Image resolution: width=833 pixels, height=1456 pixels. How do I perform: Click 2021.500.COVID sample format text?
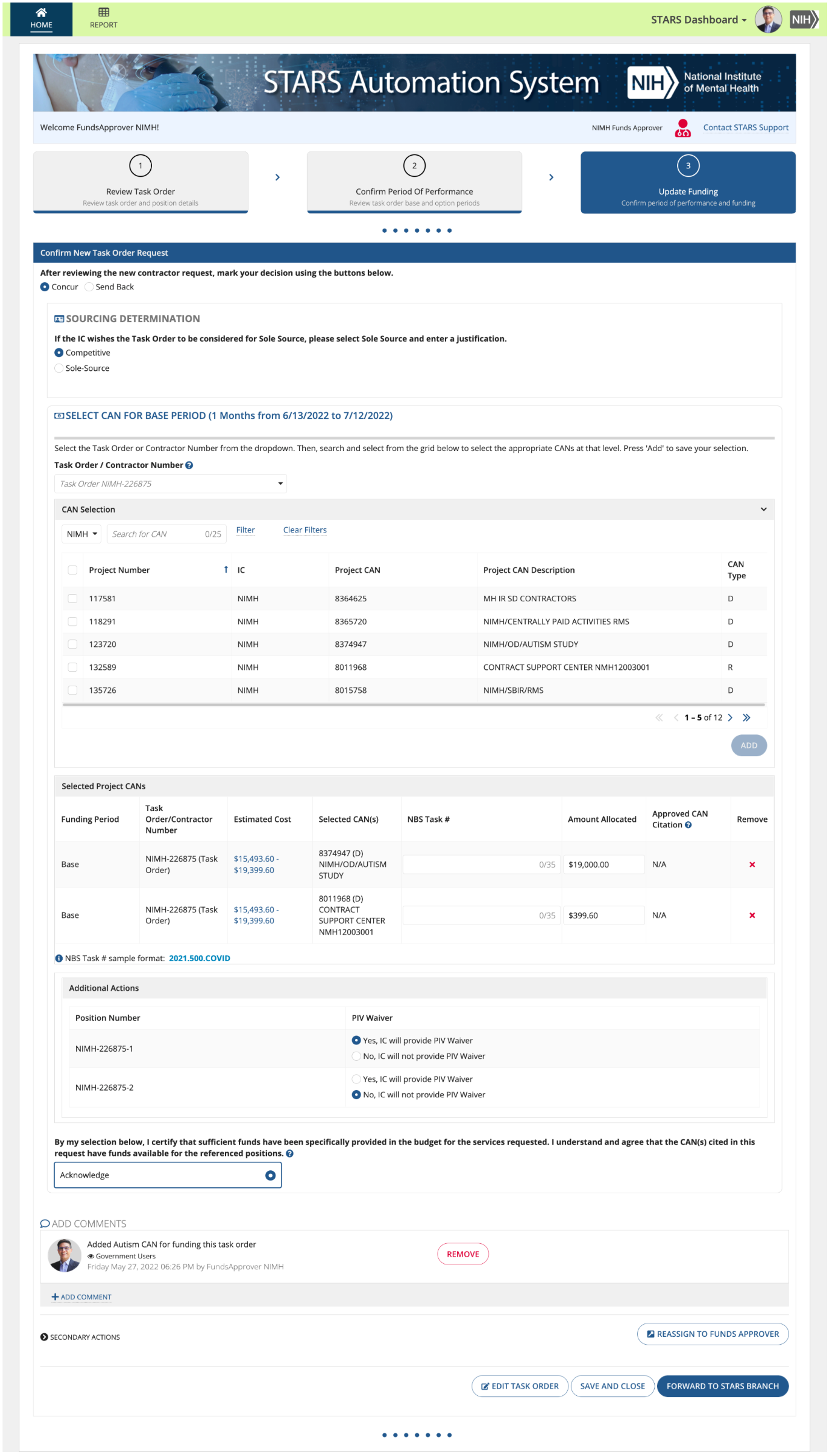(200, 958)
